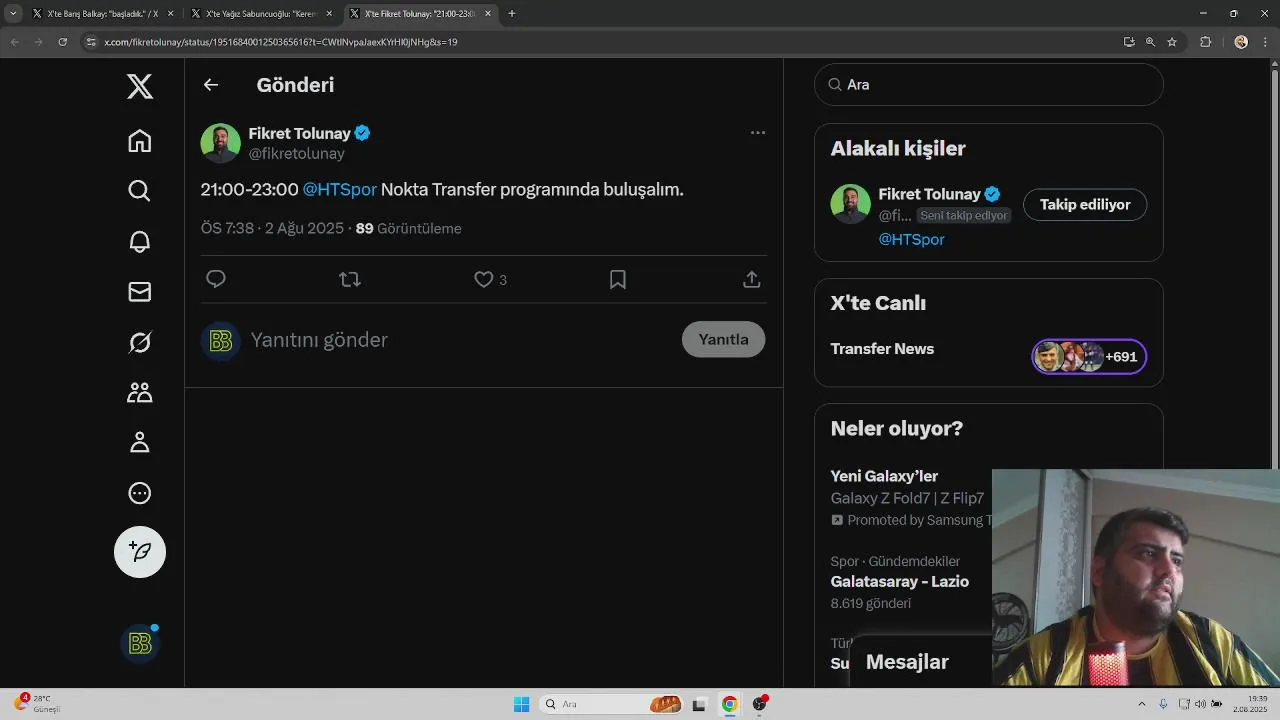This screenshot has width=1280, height=720.
Task: Click the reply speech bubble icon
Action: (x=216, y=280)
